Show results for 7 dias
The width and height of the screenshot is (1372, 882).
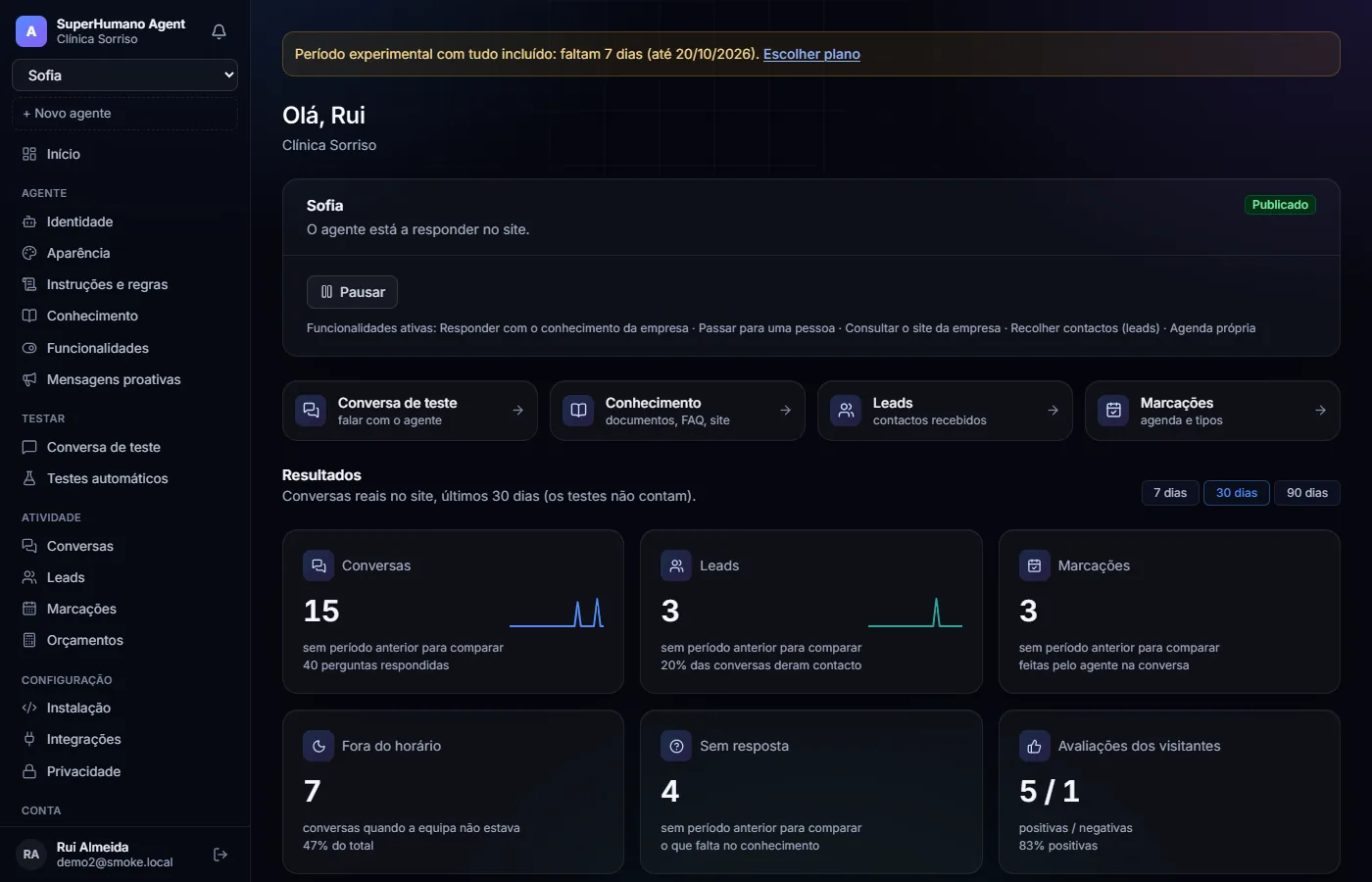coord(1170,493)
